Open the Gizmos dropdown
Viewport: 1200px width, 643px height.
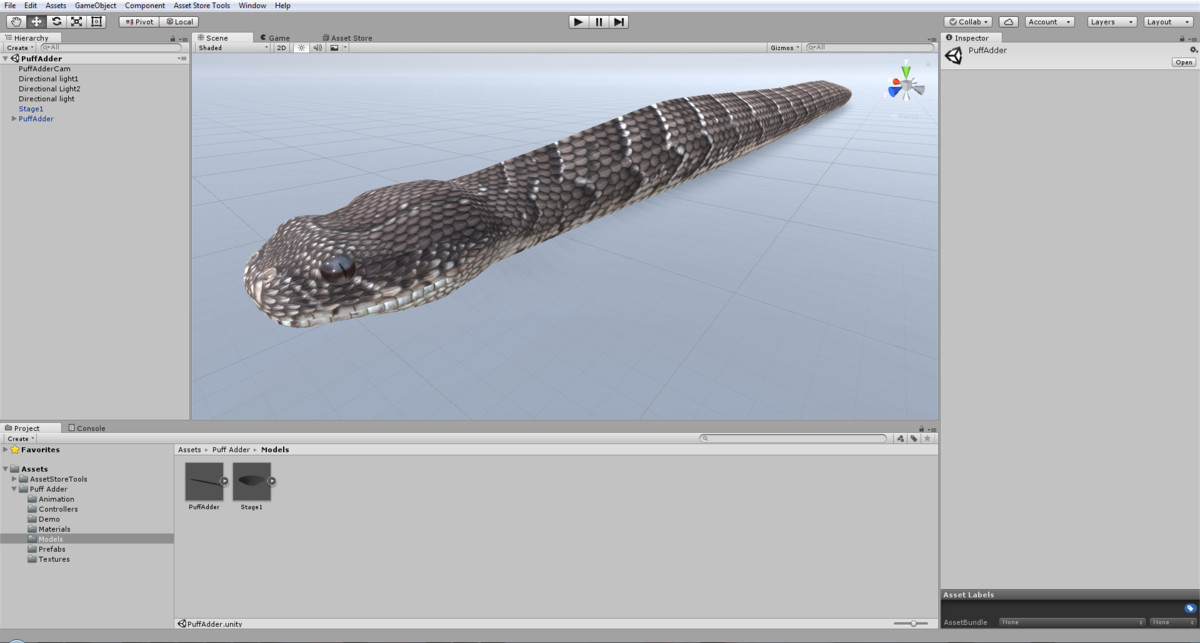(x=785, y=47)
